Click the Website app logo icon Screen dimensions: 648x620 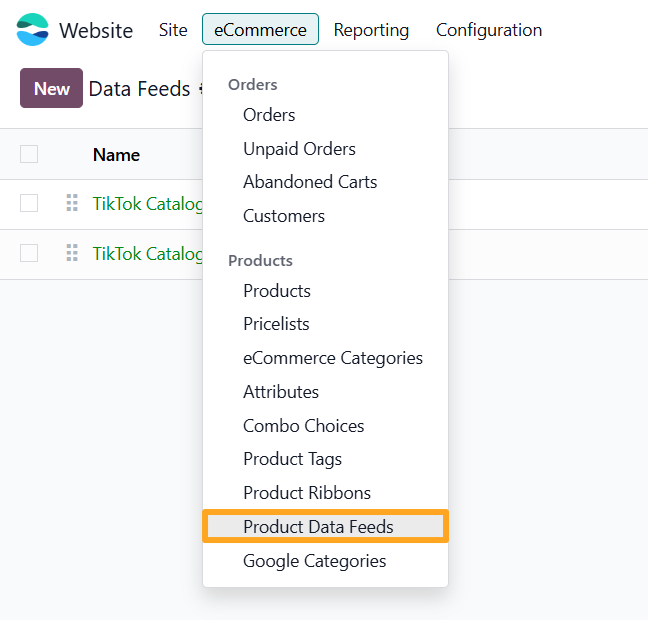click(33, 30)
